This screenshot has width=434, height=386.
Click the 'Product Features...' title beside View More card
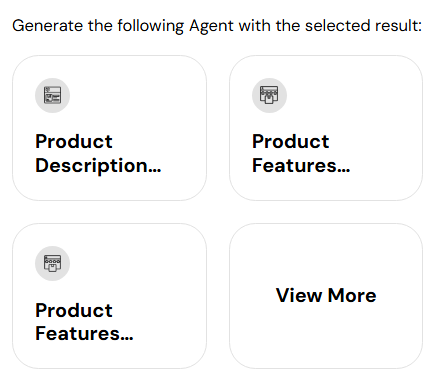84,322
